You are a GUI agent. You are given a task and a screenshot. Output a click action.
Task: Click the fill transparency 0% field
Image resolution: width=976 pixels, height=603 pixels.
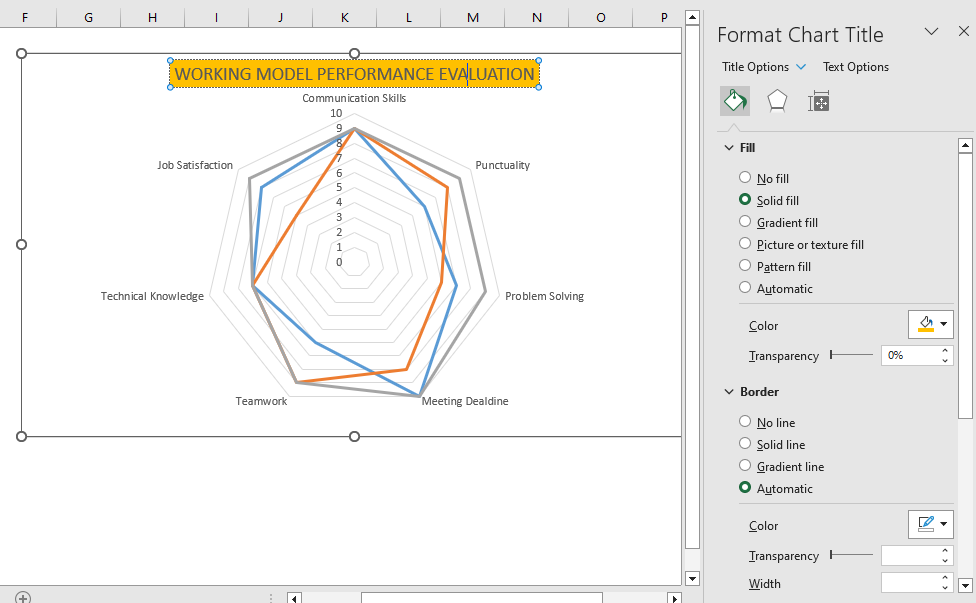(910, 355)
